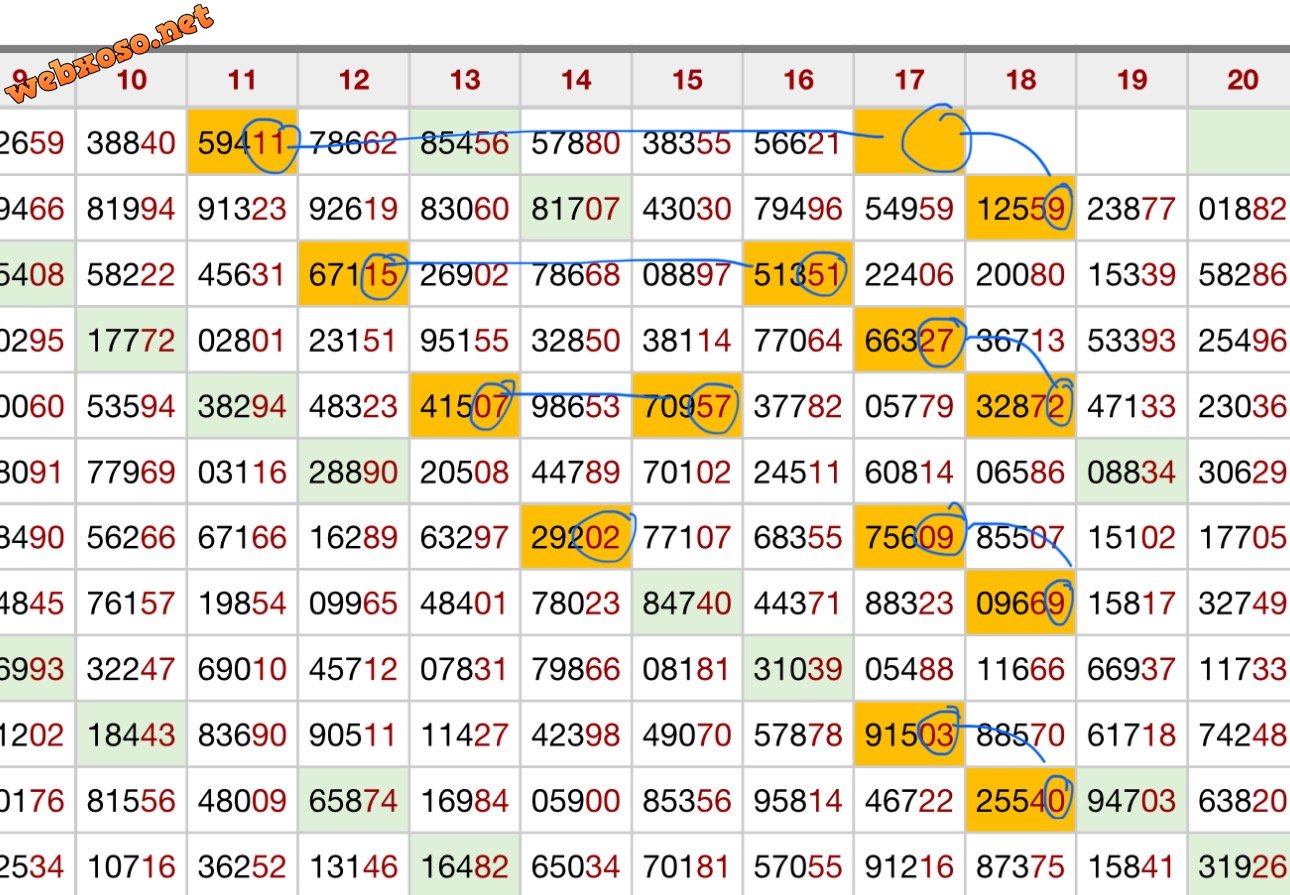Select the circled number 29202
This screenshot has height=895, width=1290.
pos(576,538)
